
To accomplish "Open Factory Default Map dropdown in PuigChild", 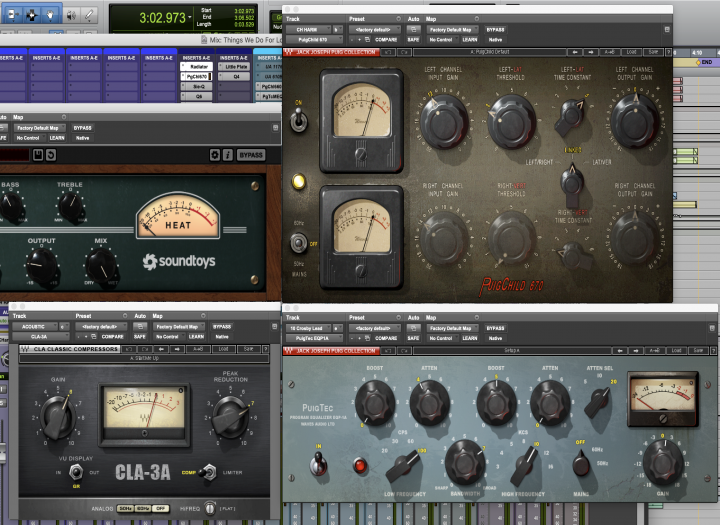I will (x=452, y=29).
